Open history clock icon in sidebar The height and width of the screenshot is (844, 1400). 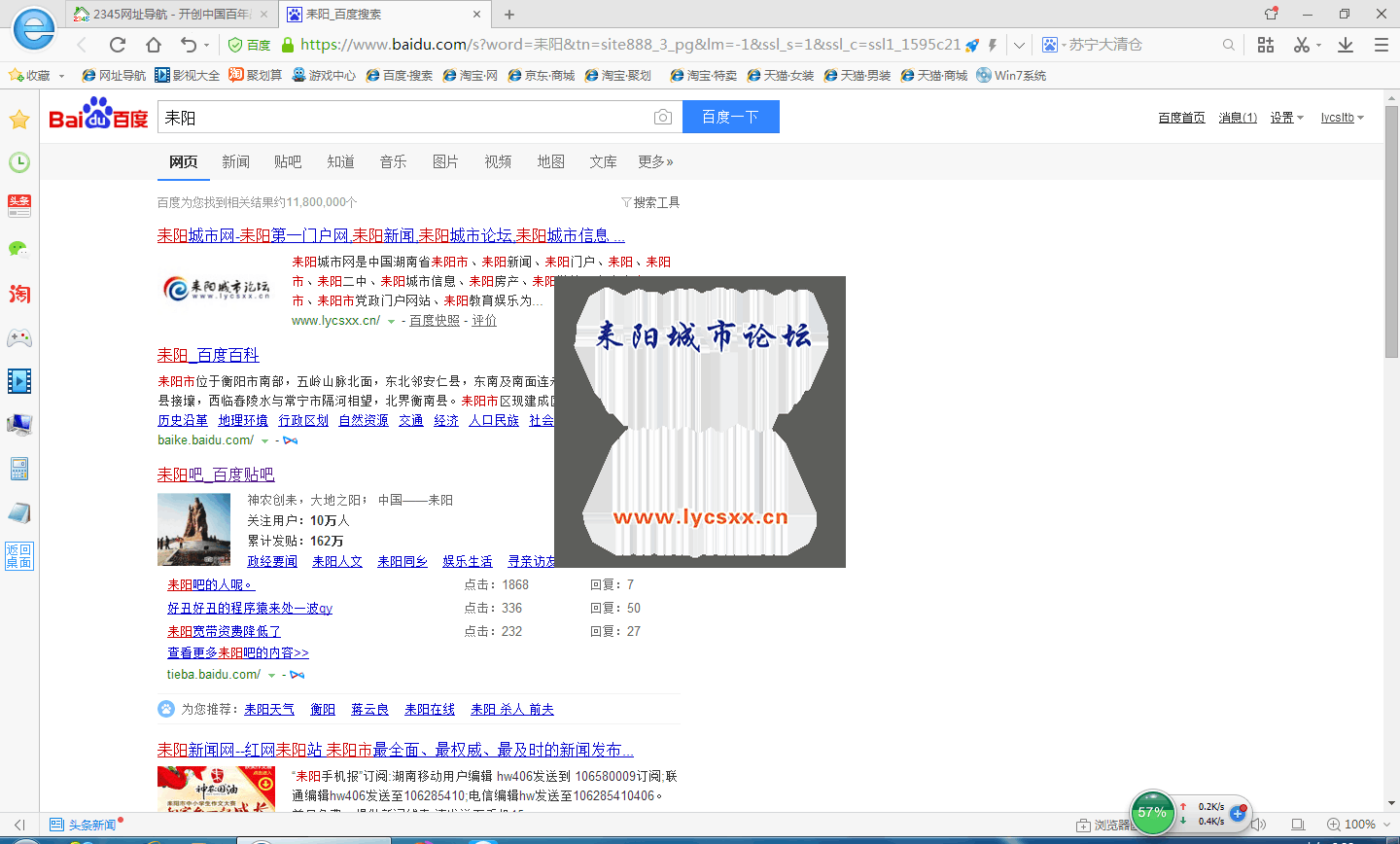[19, 162]
